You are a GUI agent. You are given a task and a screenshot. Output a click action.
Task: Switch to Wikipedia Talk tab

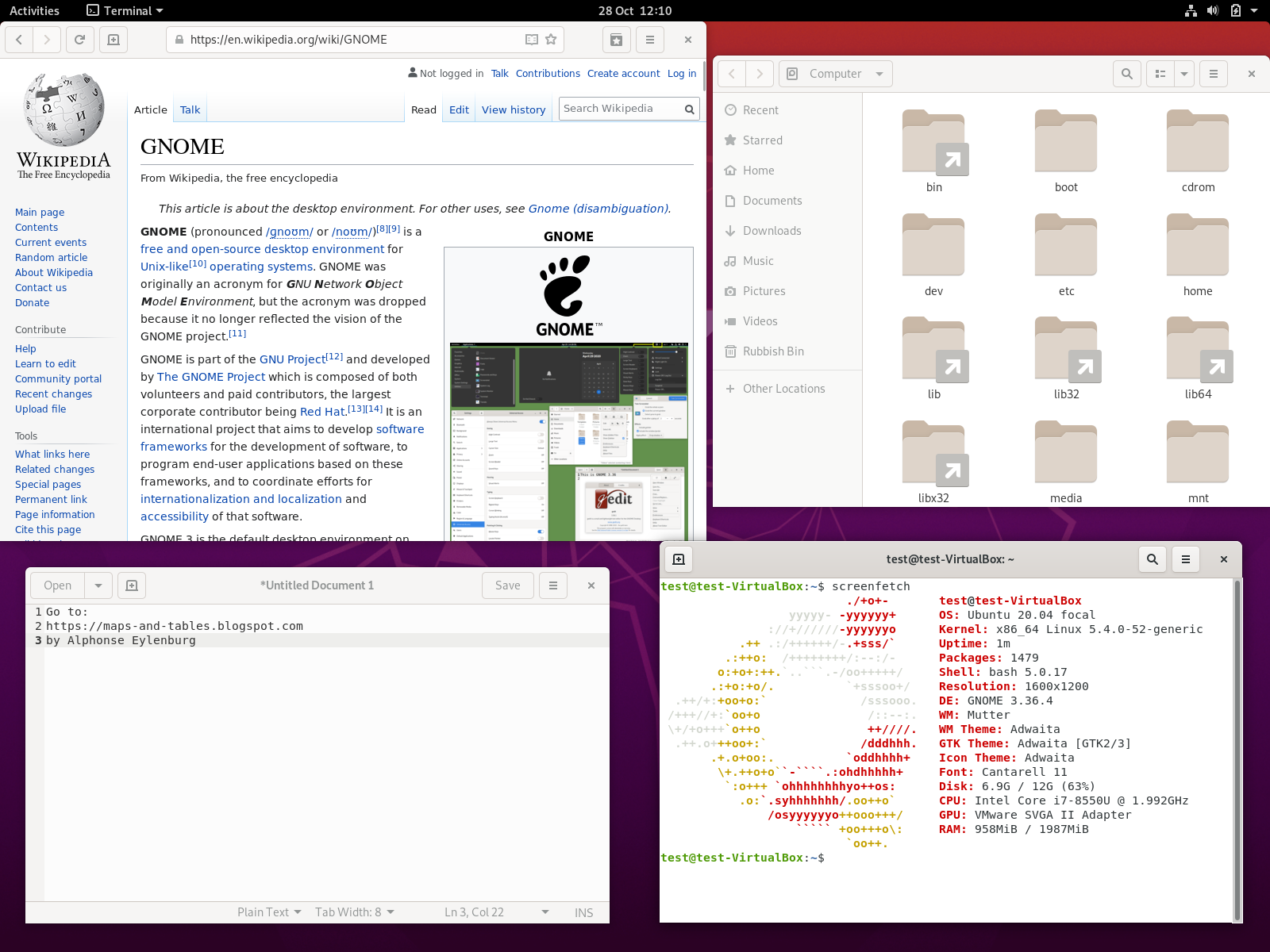click(x=190, y=109)
